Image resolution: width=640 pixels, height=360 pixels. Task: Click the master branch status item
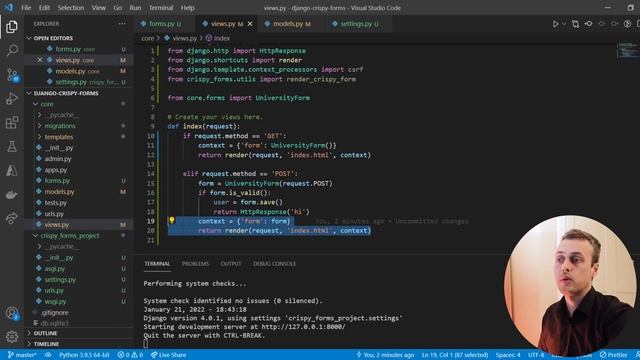(x=22, y=355)
